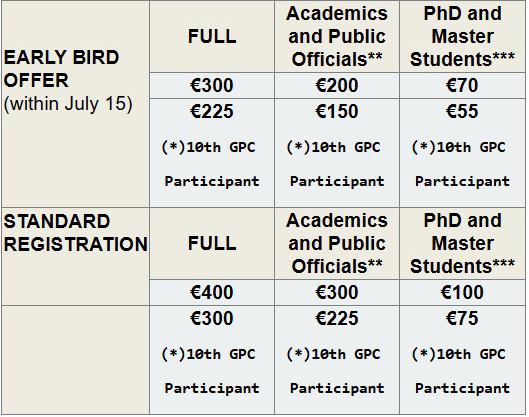Click the €55 student participant price
The height and width of the screenshot is (417, 529).
(462, 111)
